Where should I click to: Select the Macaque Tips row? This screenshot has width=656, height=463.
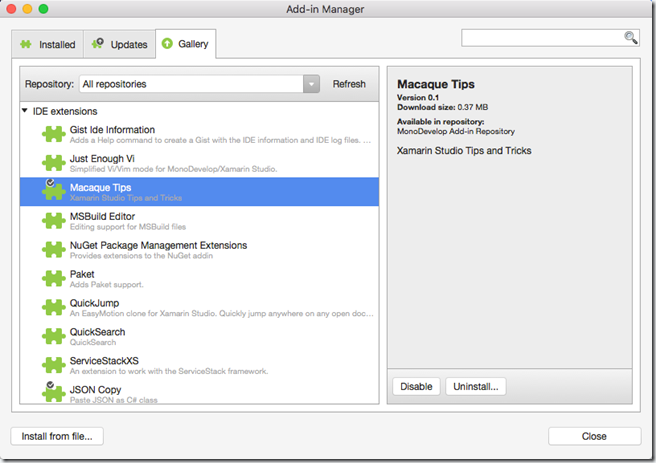199,192
